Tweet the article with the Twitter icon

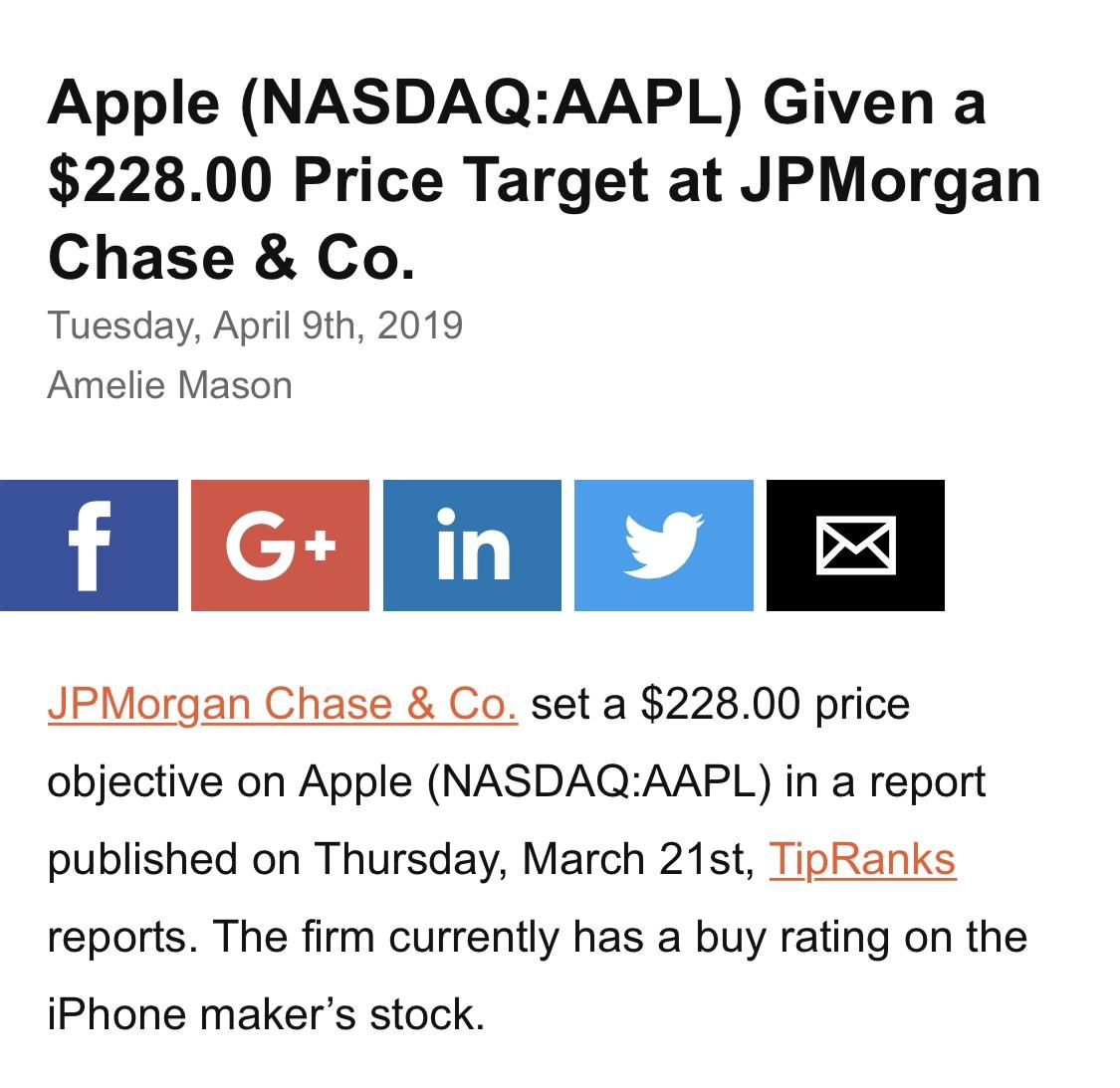[664, 545]
